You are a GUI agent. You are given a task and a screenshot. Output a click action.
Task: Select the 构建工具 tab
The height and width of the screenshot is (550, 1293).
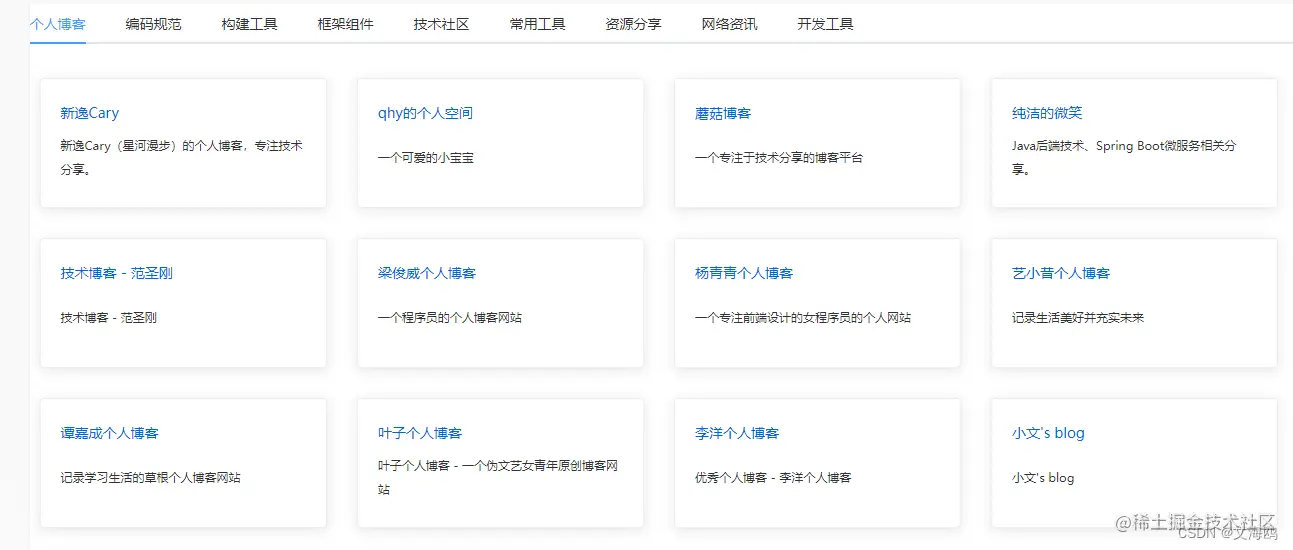pos(250,24)
